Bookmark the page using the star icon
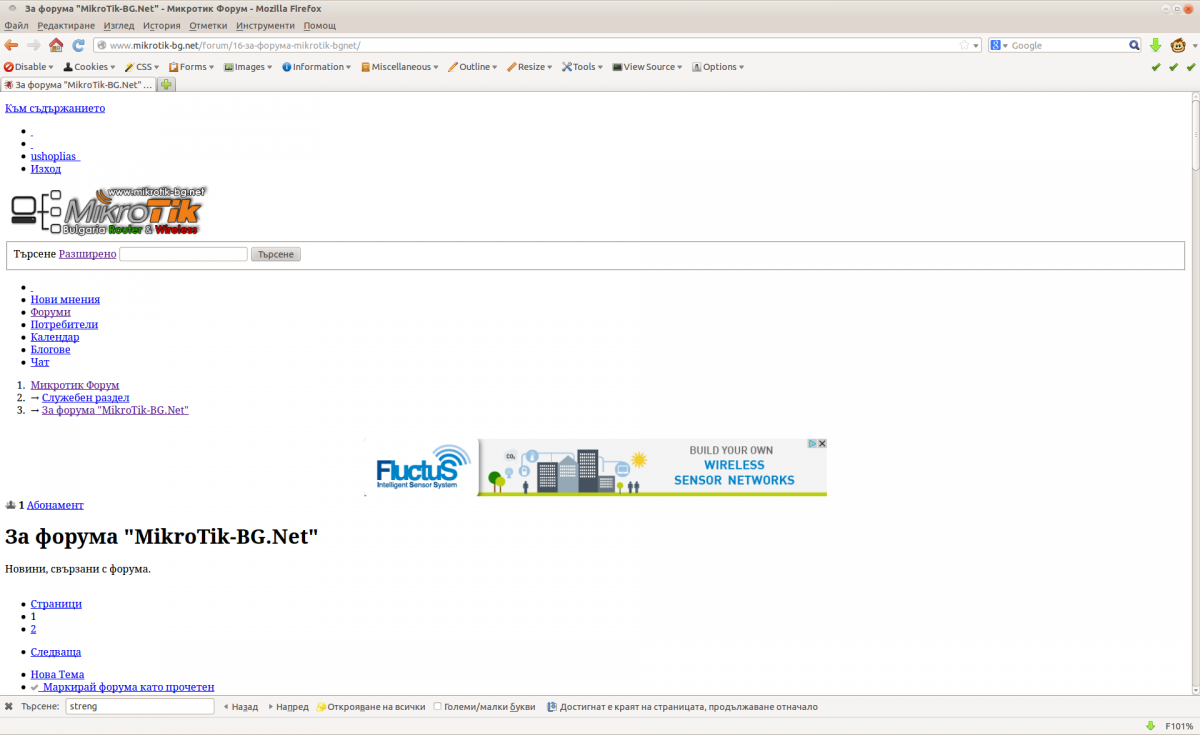This screenshot has height=735, width=1200. [964, 45]
